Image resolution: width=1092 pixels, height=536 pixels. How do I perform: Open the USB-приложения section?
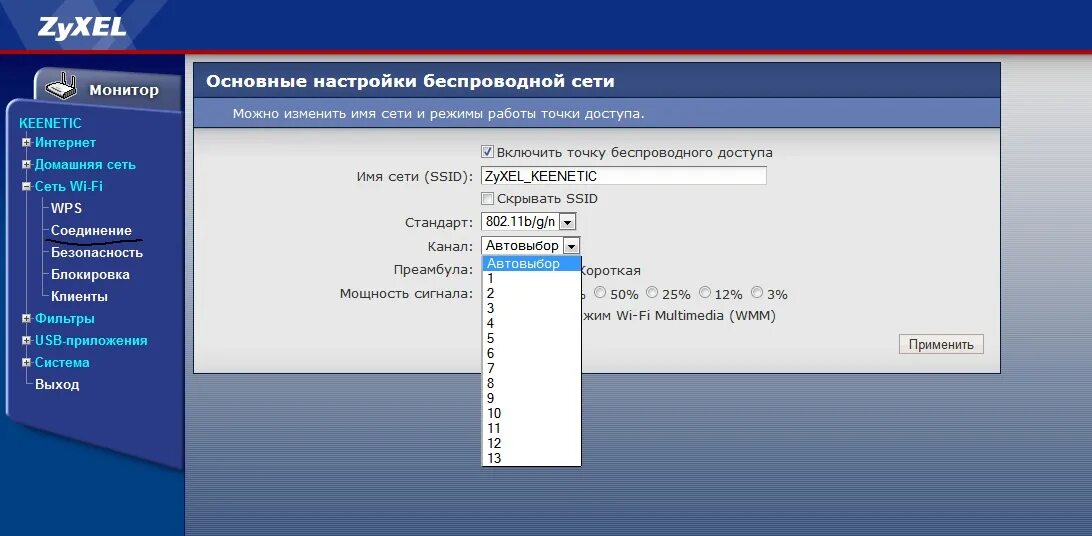91,341
